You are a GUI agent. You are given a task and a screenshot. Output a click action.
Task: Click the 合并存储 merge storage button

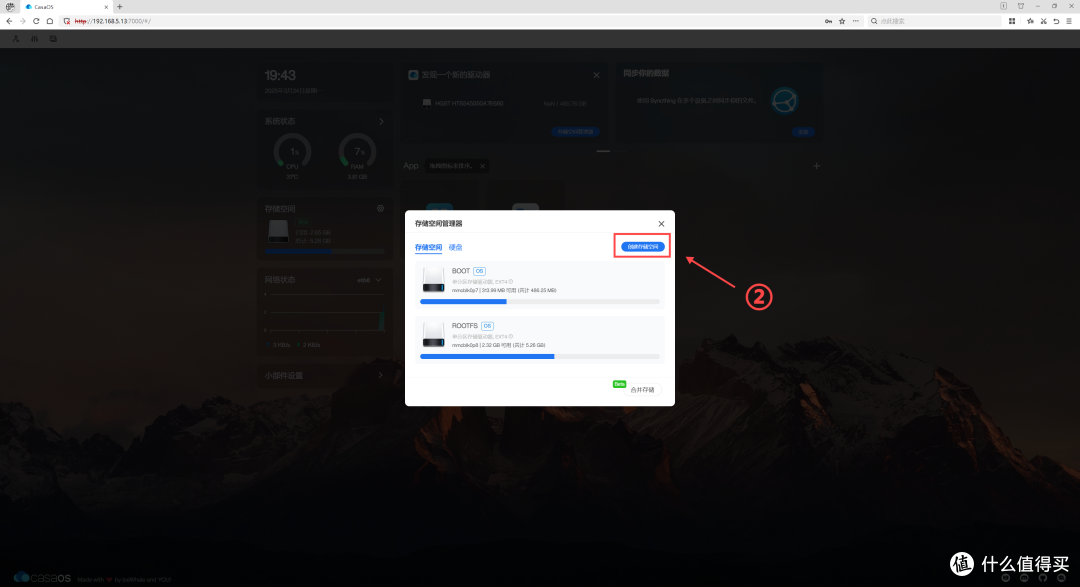click(643, 390)
